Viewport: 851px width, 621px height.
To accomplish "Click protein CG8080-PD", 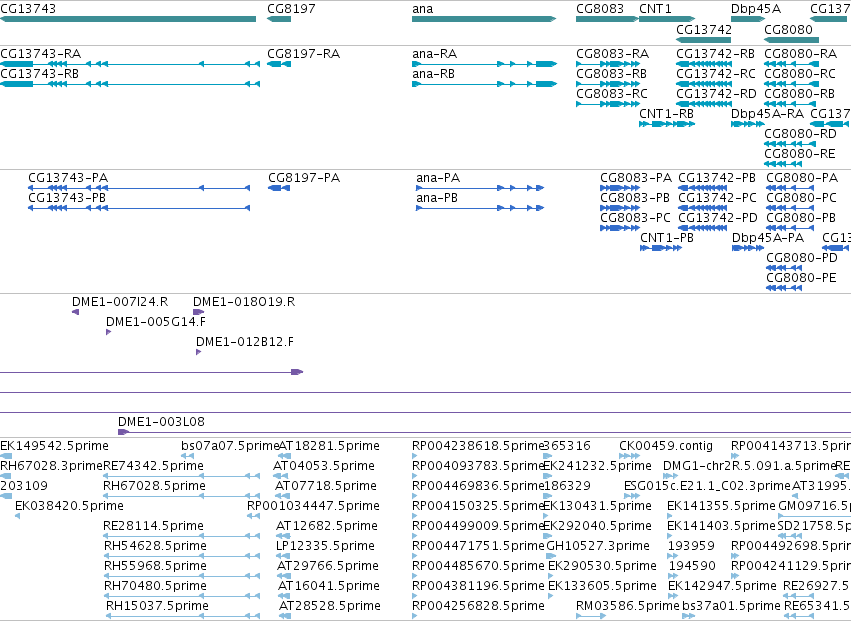I will click(x=784, y=268).
